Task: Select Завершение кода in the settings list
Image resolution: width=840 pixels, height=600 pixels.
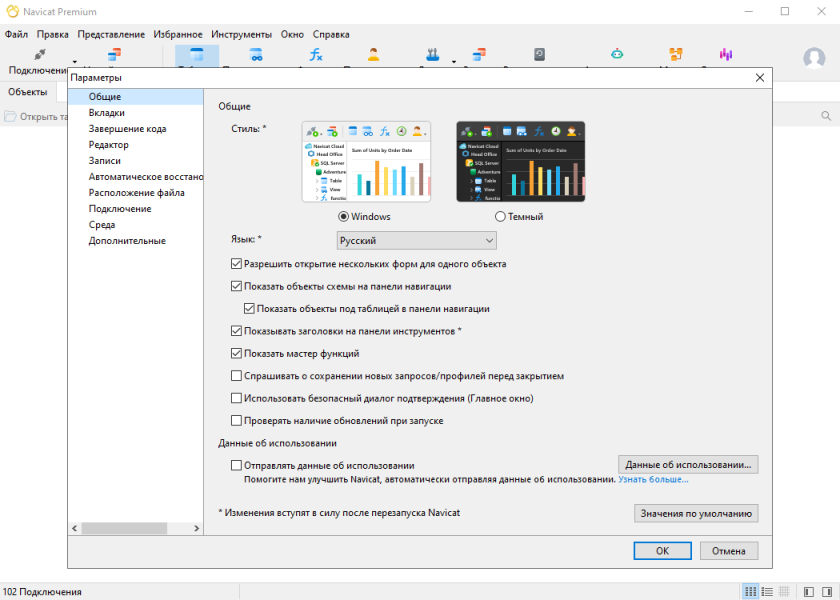Action: pyautogui.click(x=136, y=129)
